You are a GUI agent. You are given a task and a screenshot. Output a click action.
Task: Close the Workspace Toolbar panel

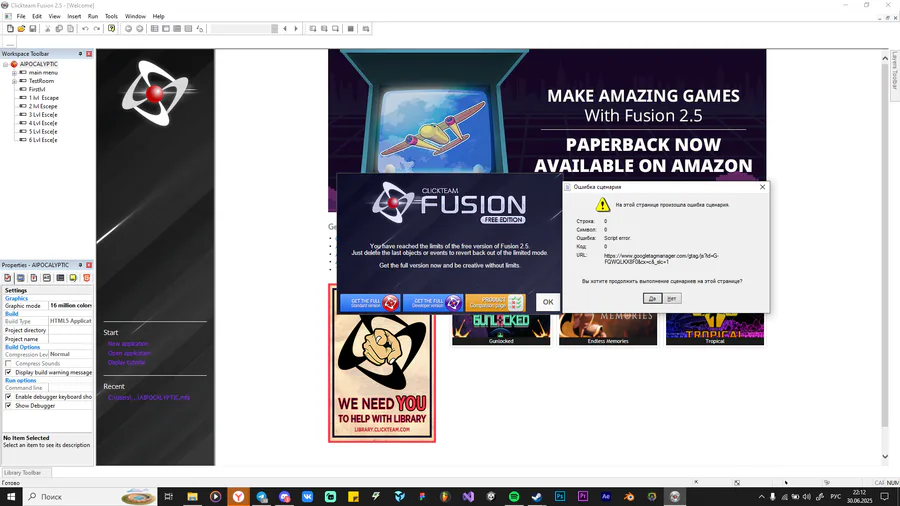click(x=89, y=53)
